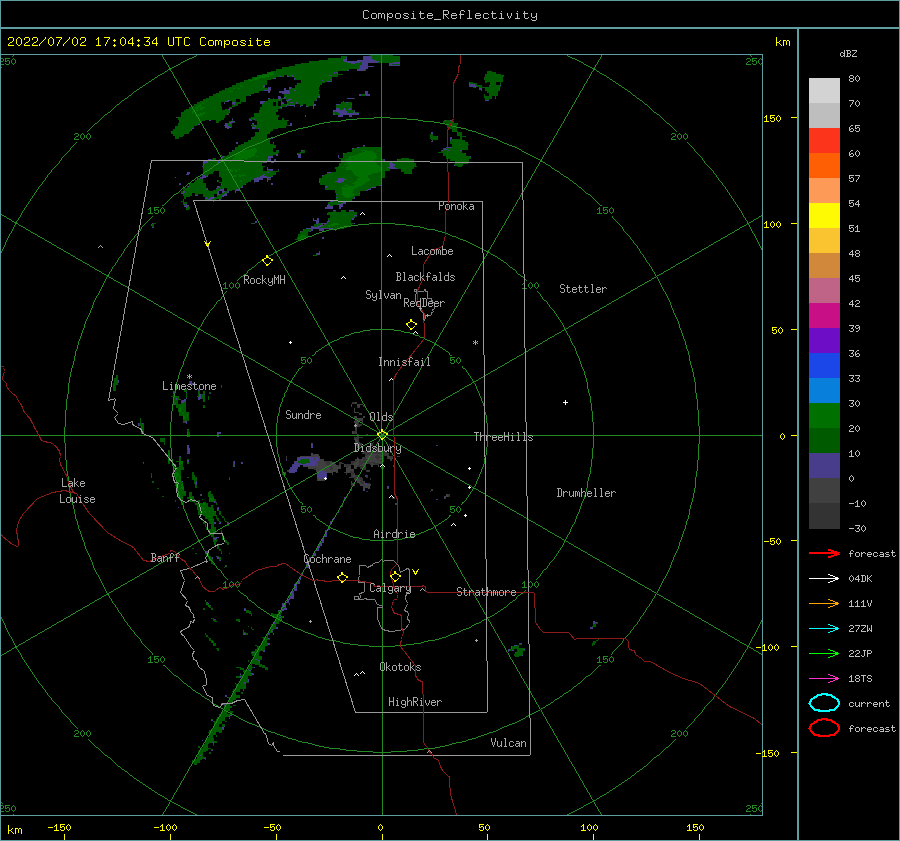Click the Vulcan label
900x841 pixels.
pyautogui.click(x=509, y=743)
